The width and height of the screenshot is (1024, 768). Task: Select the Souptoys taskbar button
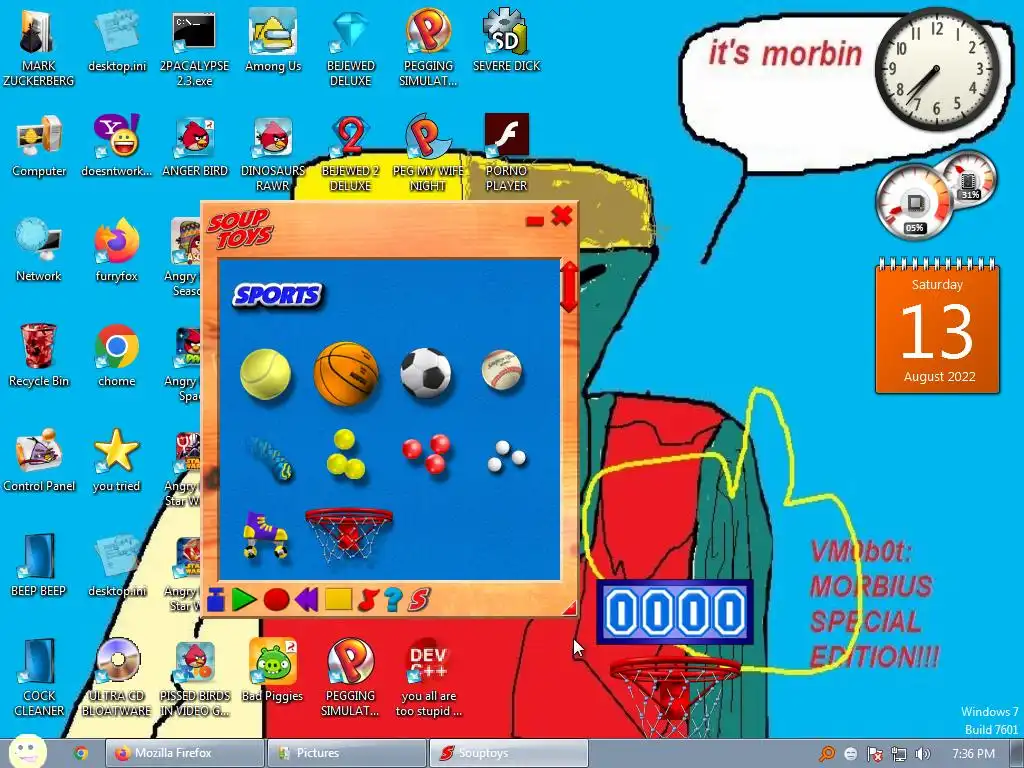(509, 753)
